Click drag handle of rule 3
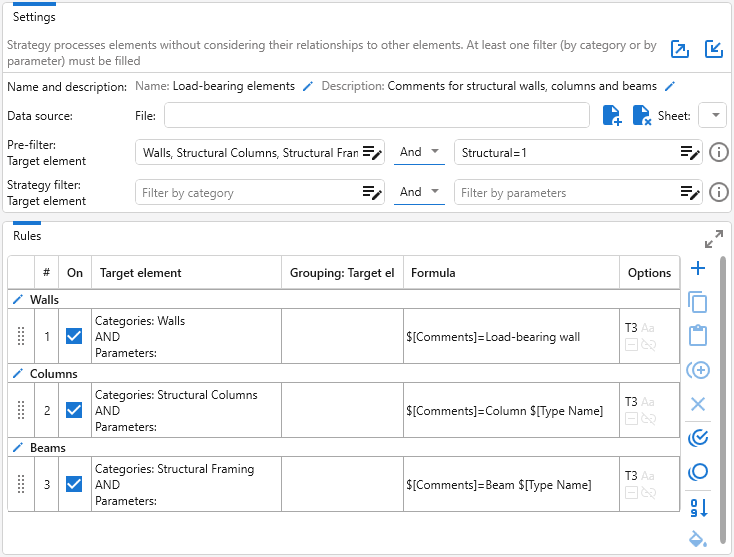 click(21, 484)
